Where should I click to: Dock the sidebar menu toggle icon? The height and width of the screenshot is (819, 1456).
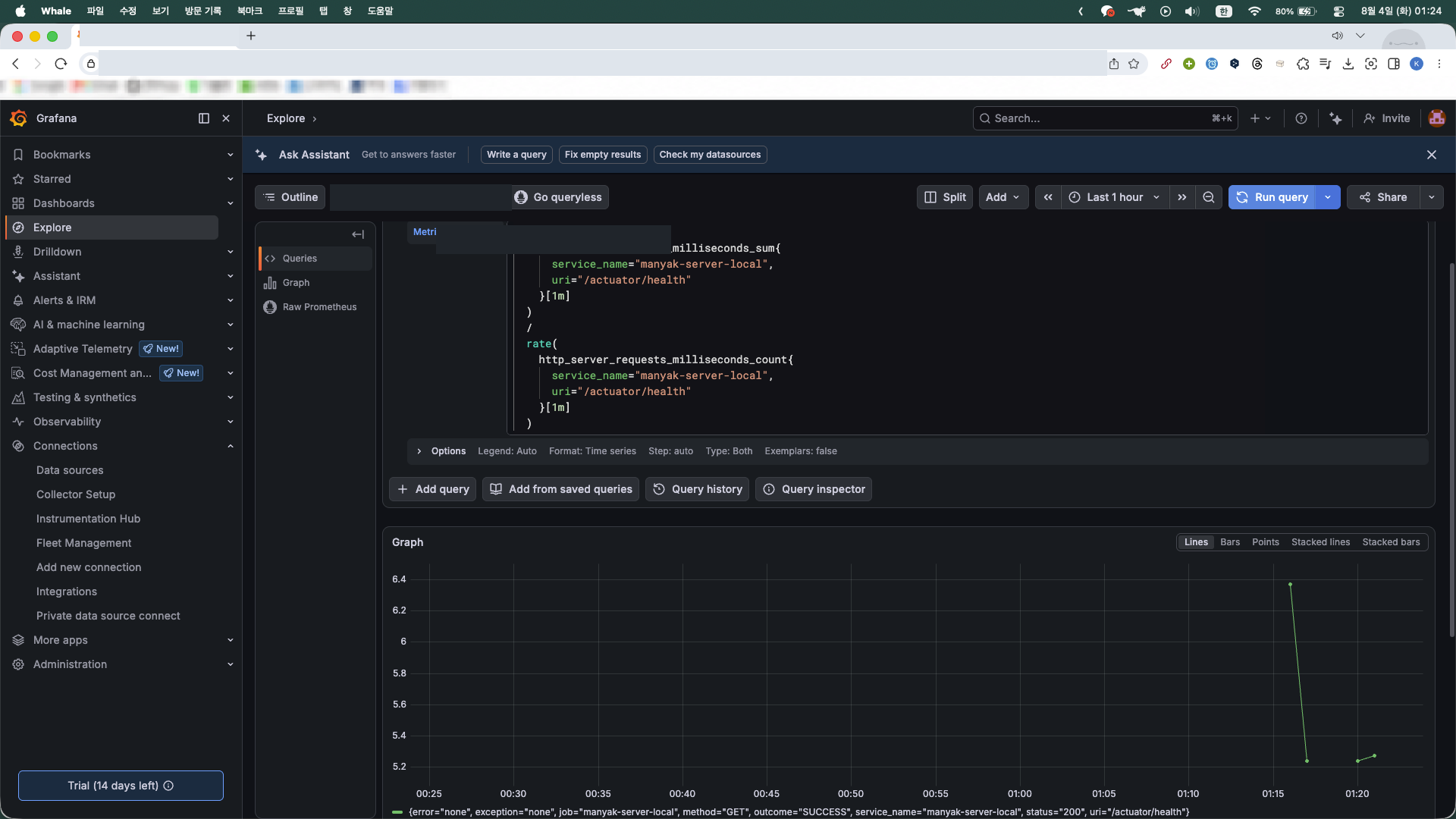pos(204,118)
